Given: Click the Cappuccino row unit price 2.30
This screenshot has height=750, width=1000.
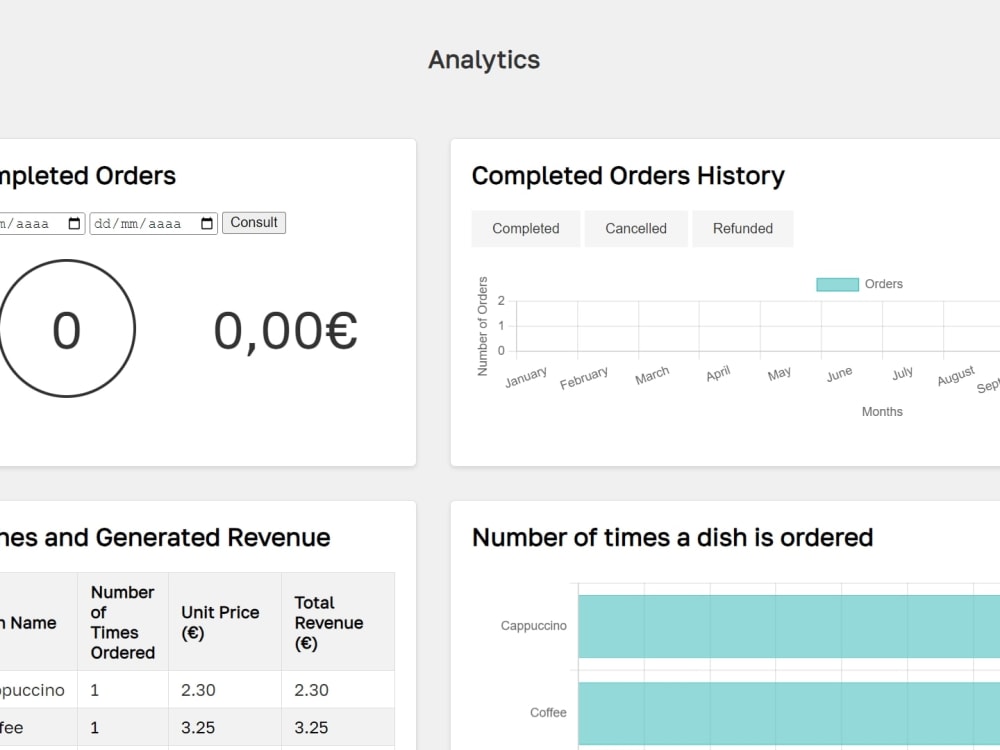Looking at the screenshot, I should coord(198,690).
